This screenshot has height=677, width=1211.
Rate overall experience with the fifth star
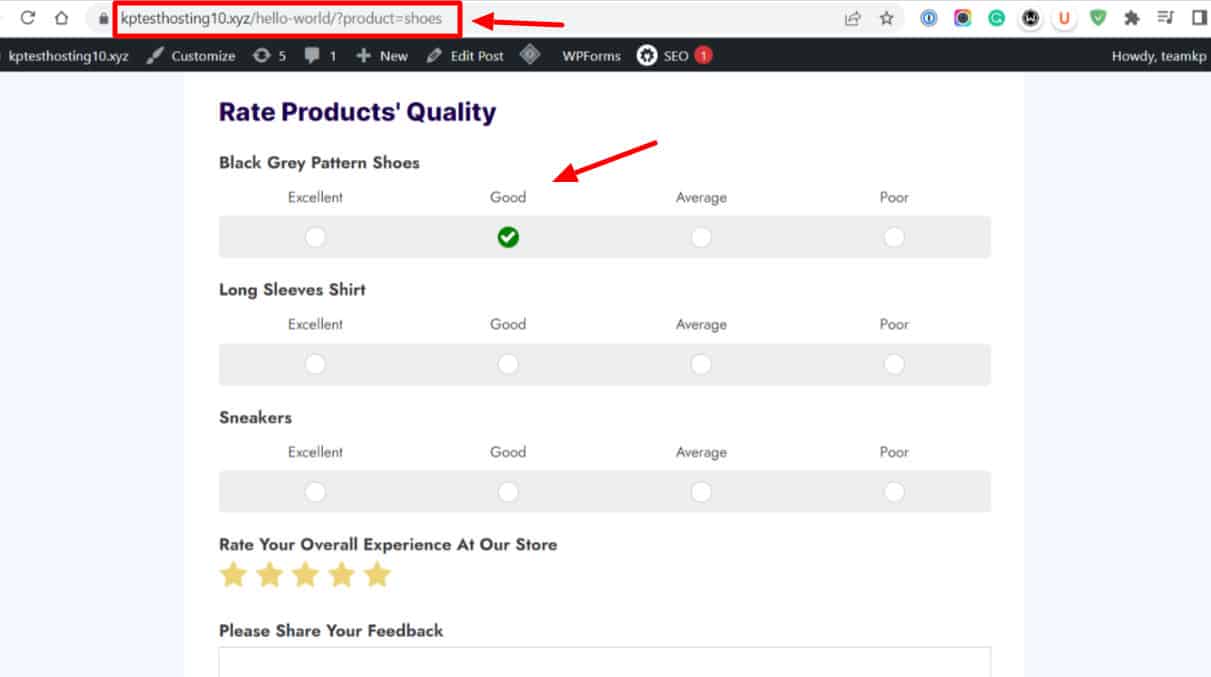click(377, 575)
